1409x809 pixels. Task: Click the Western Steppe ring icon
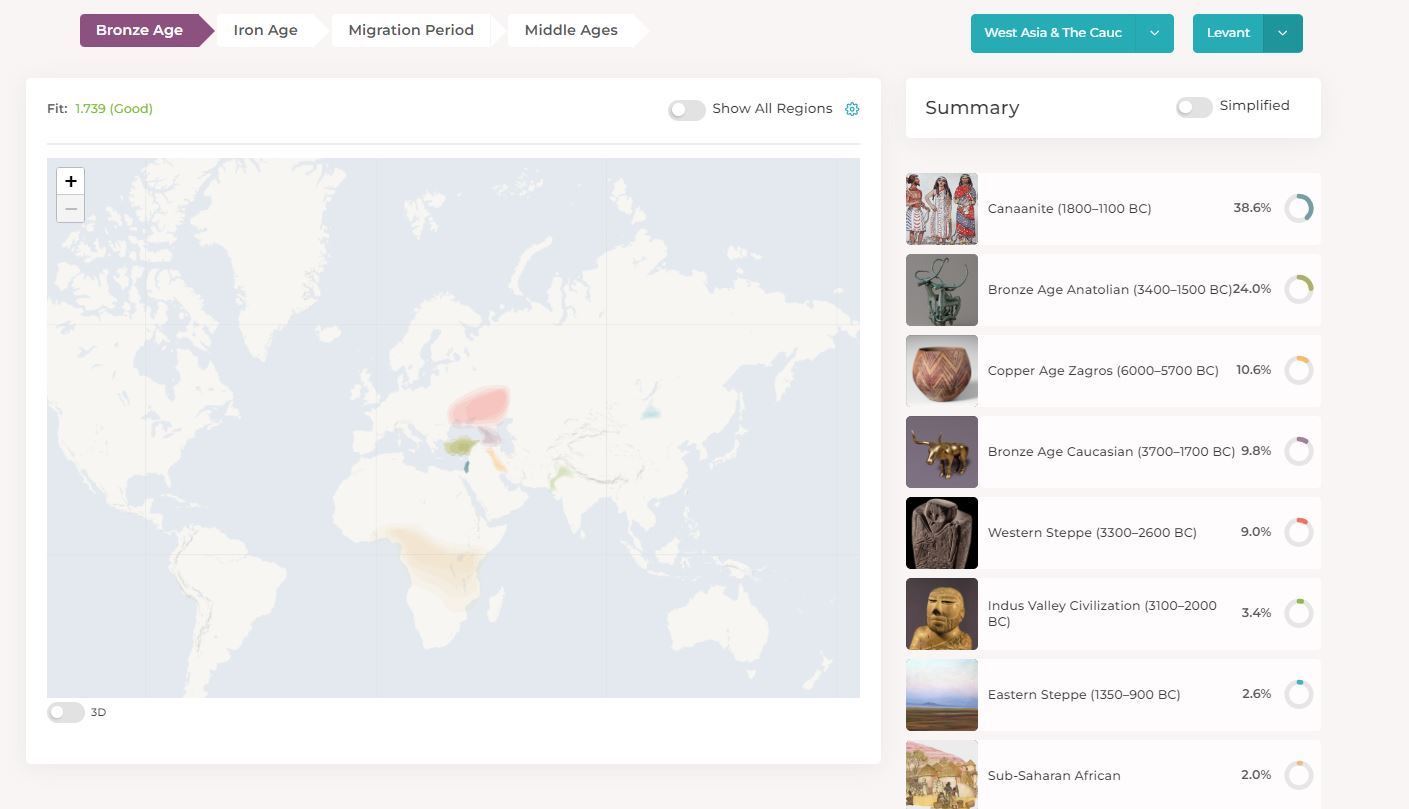pyautogui.click(x=1298, y=532)
